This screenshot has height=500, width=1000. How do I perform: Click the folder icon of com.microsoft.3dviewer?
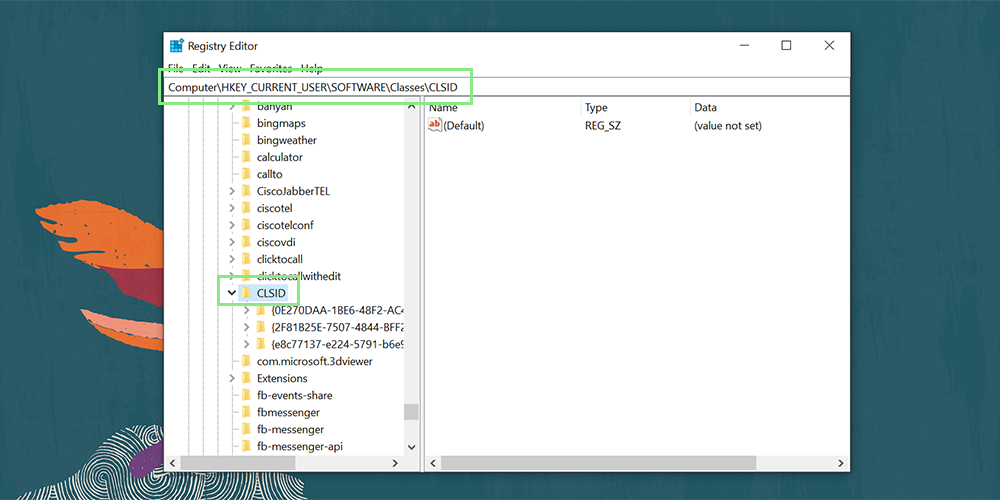(x=246, y=361)
